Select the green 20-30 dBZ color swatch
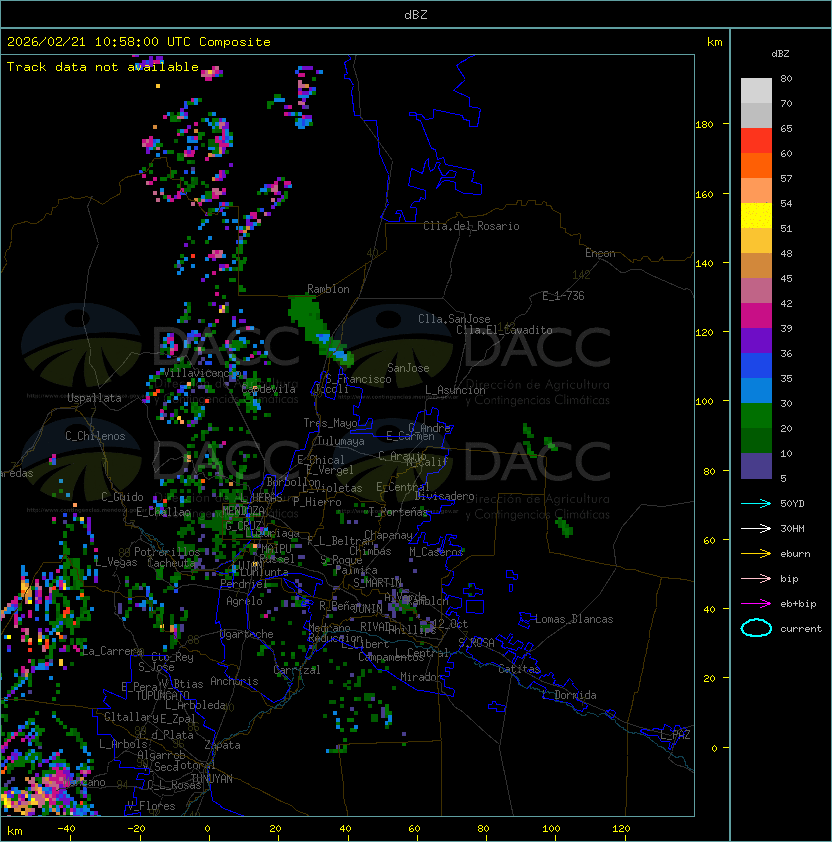This screenshot has height=842, width=832. (x=756, y=415)
